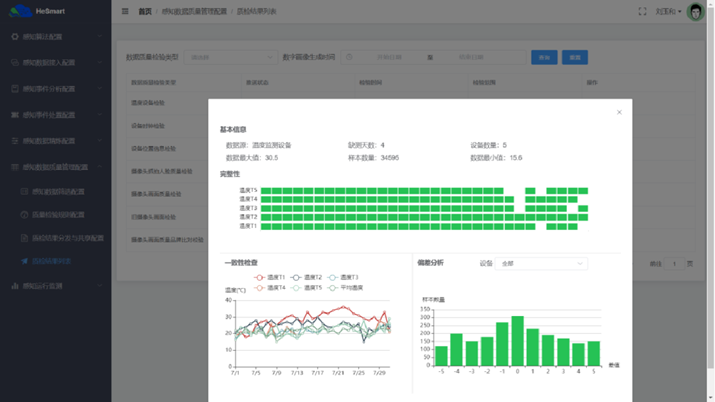Click the 感知算法配置 gear icon
This screenshot has width=715, height=402.
(x=14, y=36)
